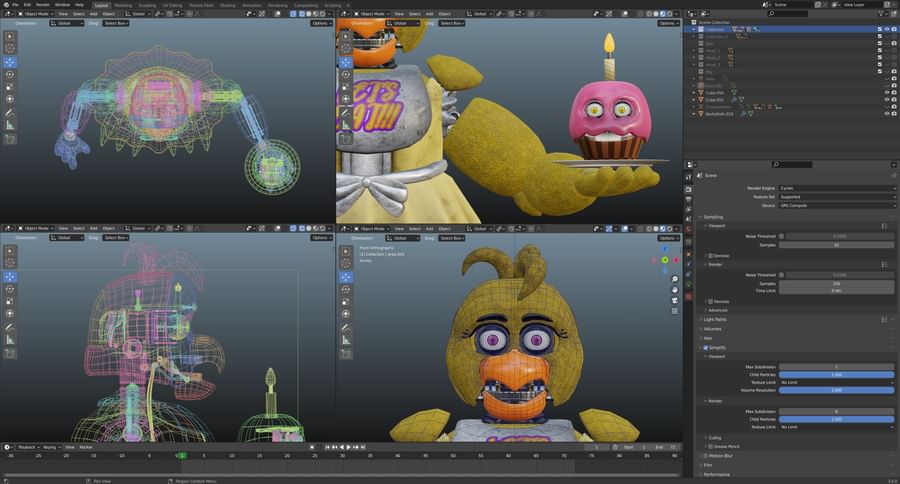Switch to the Shading workspace tab
Screen dimensions: 900x484
pos(228,5)
